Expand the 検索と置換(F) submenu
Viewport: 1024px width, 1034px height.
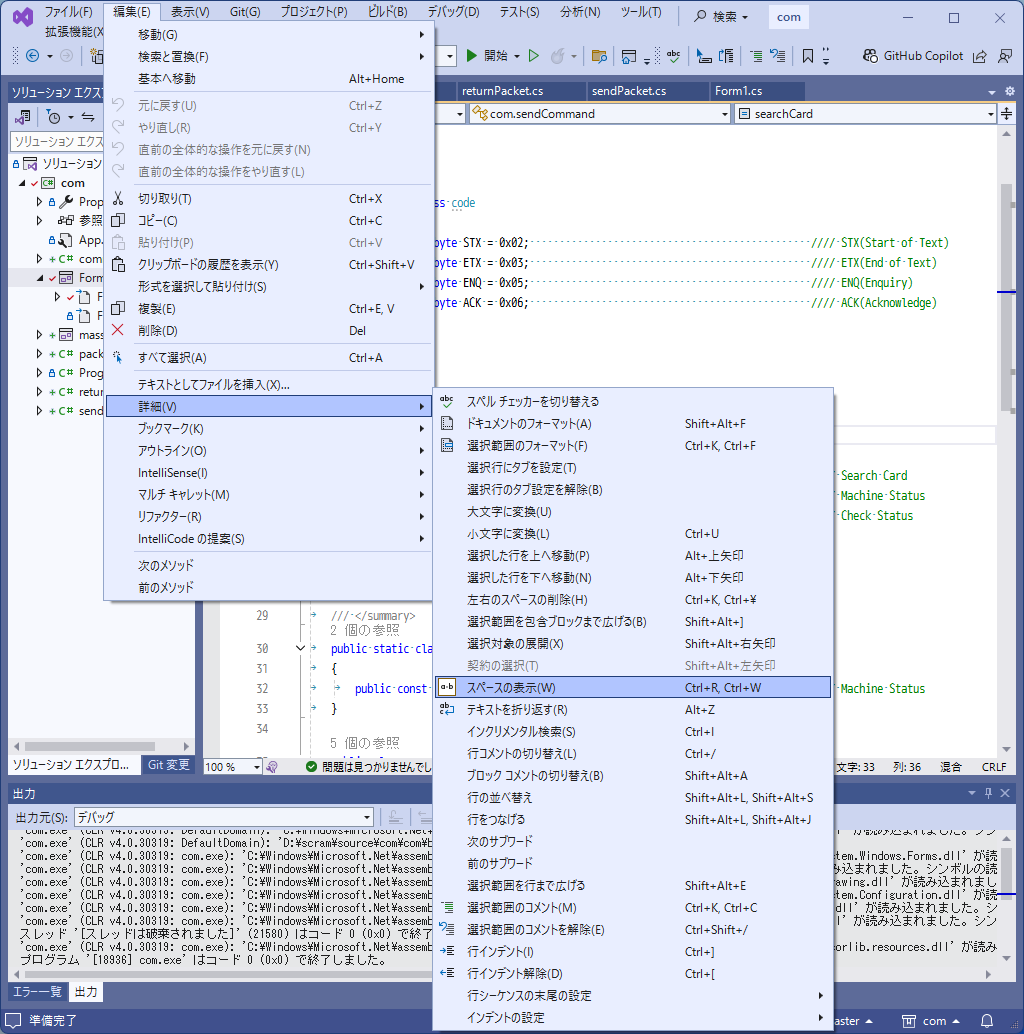pos(269,57)
